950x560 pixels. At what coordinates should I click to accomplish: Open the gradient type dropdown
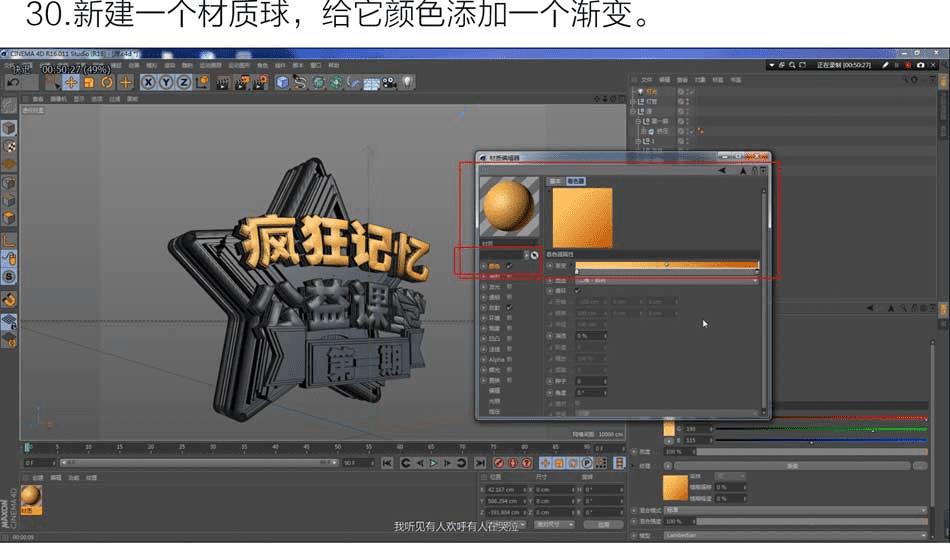[x=666, y=281]
